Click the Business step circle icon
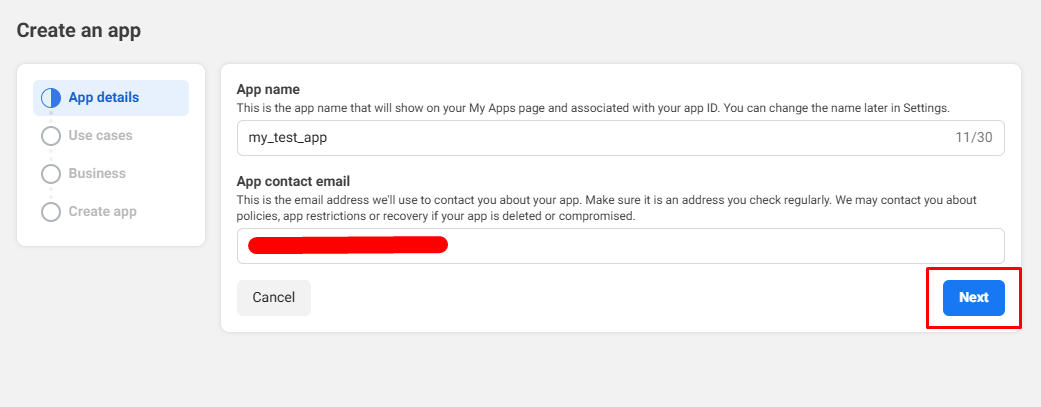 pos(50,174)
